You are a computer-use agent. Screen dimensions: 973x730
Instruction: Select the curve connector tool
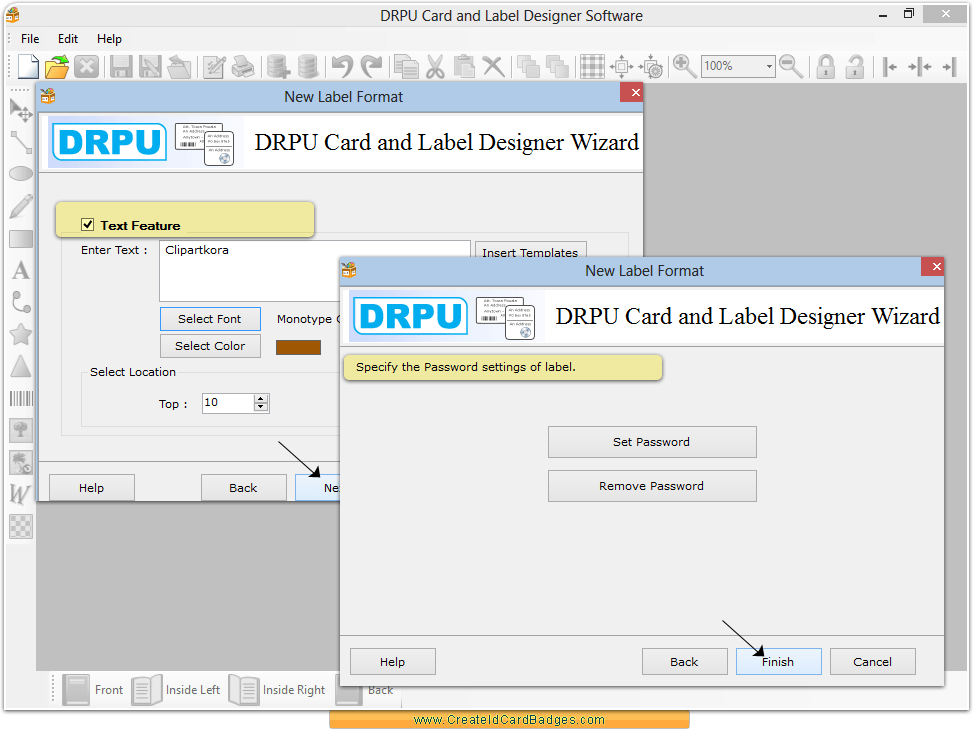point(21,302)
